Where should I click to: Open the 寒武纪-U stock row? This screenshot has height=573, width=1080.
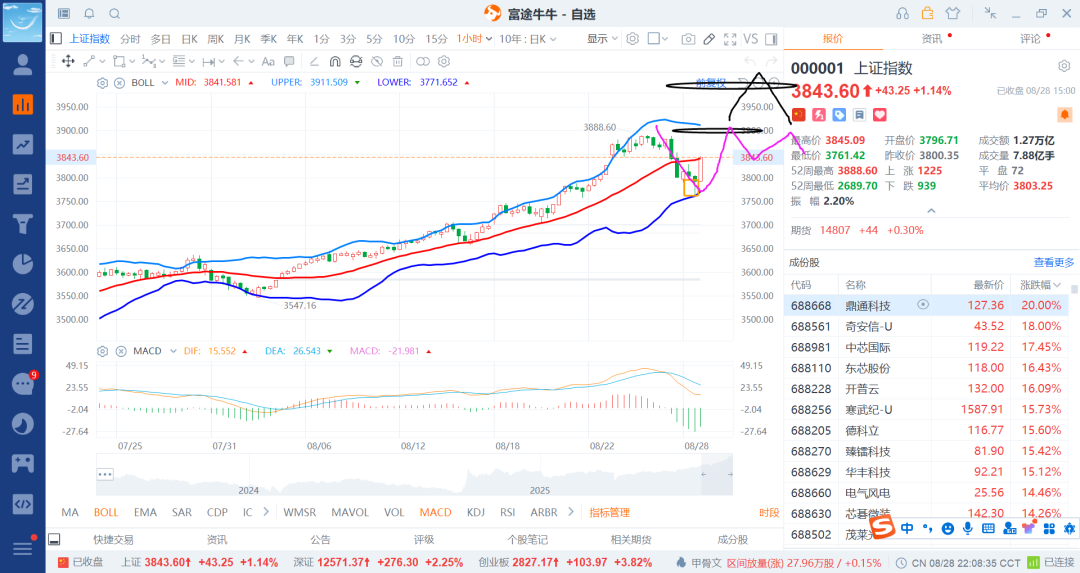[928, 409]
